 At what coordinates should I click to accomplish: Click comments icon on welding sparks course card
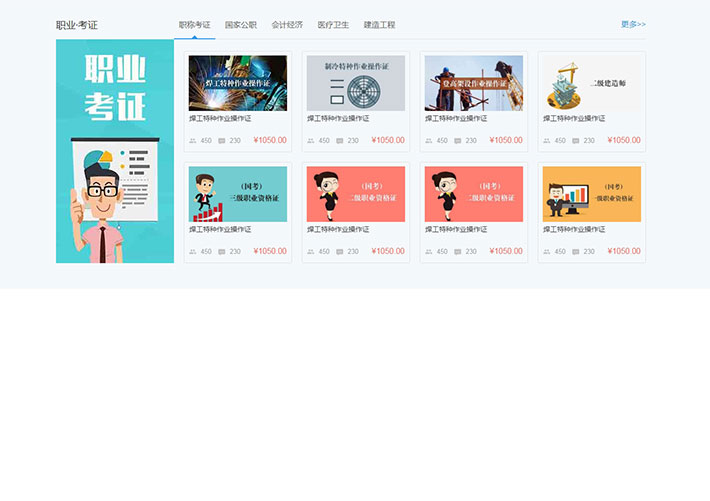[222, 141]
